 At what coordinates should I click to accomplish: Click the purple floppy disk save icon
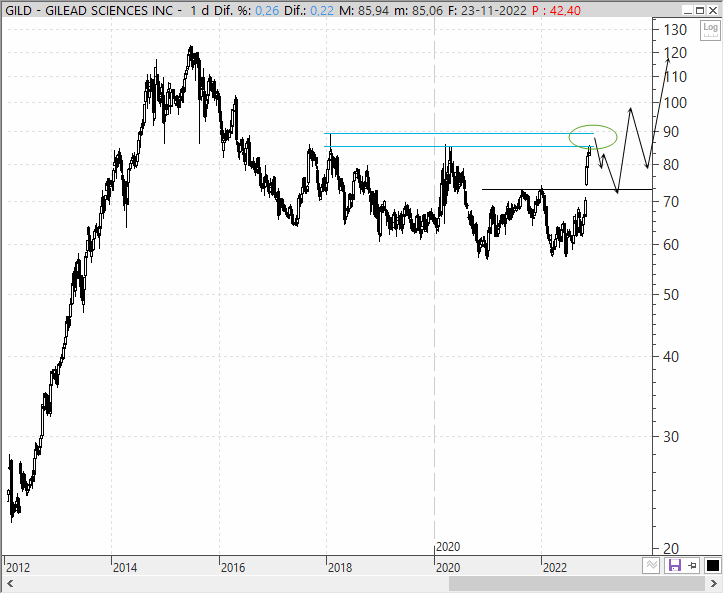(x=675, y=565)
